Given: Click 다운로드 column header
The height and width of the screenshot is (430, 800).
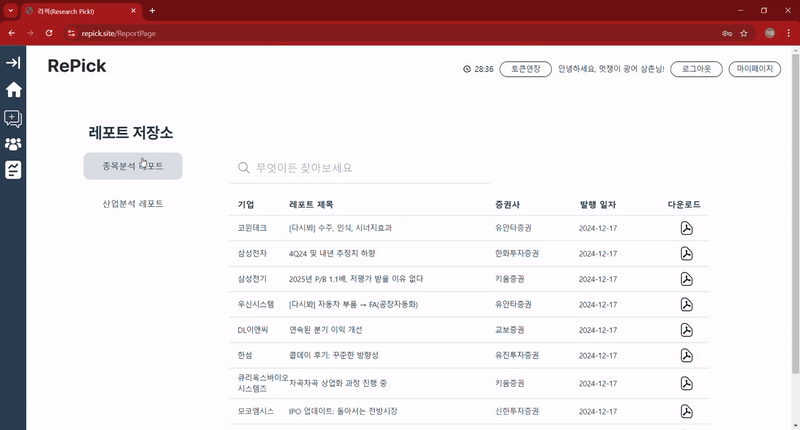Looking at the screenshot, I should pyautogui.click(x=684, y=205).
